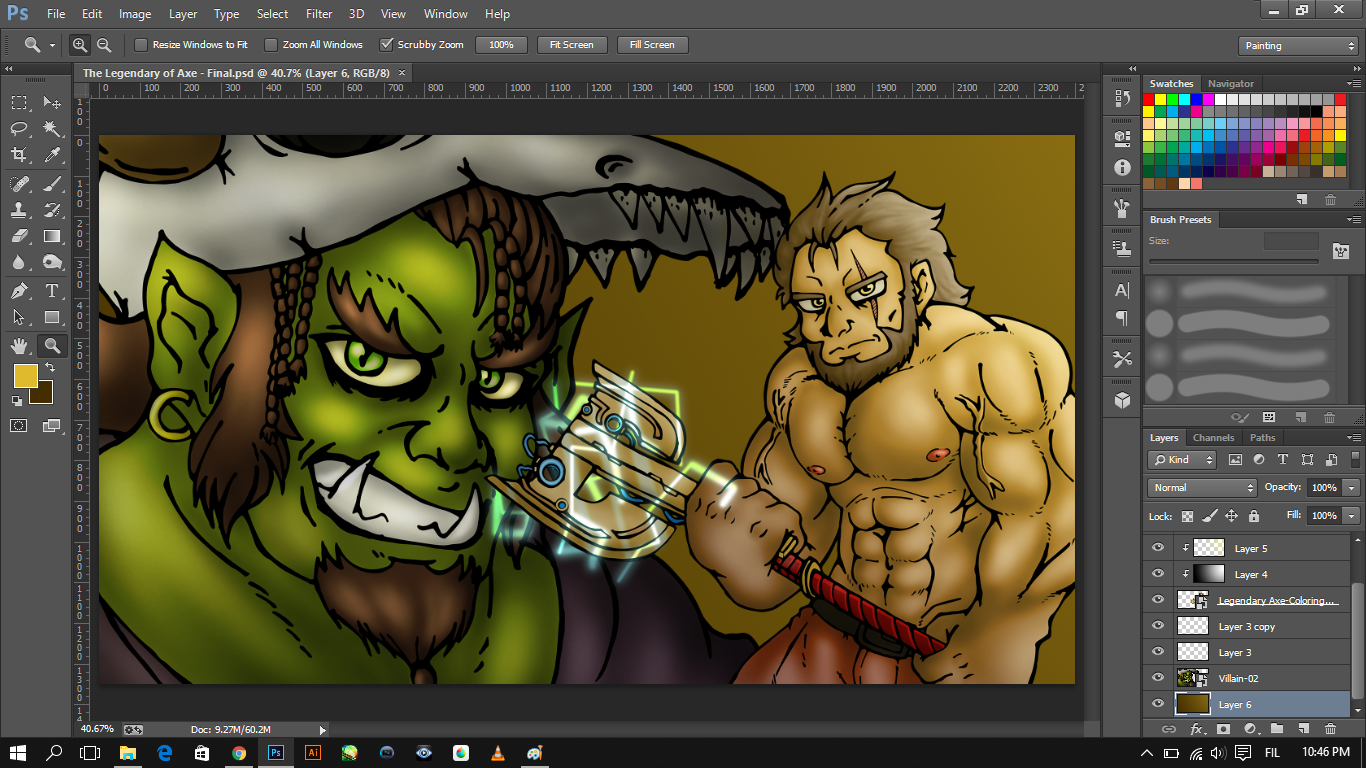Enable Resize Windows to Fit checkbox

(141, 45)
